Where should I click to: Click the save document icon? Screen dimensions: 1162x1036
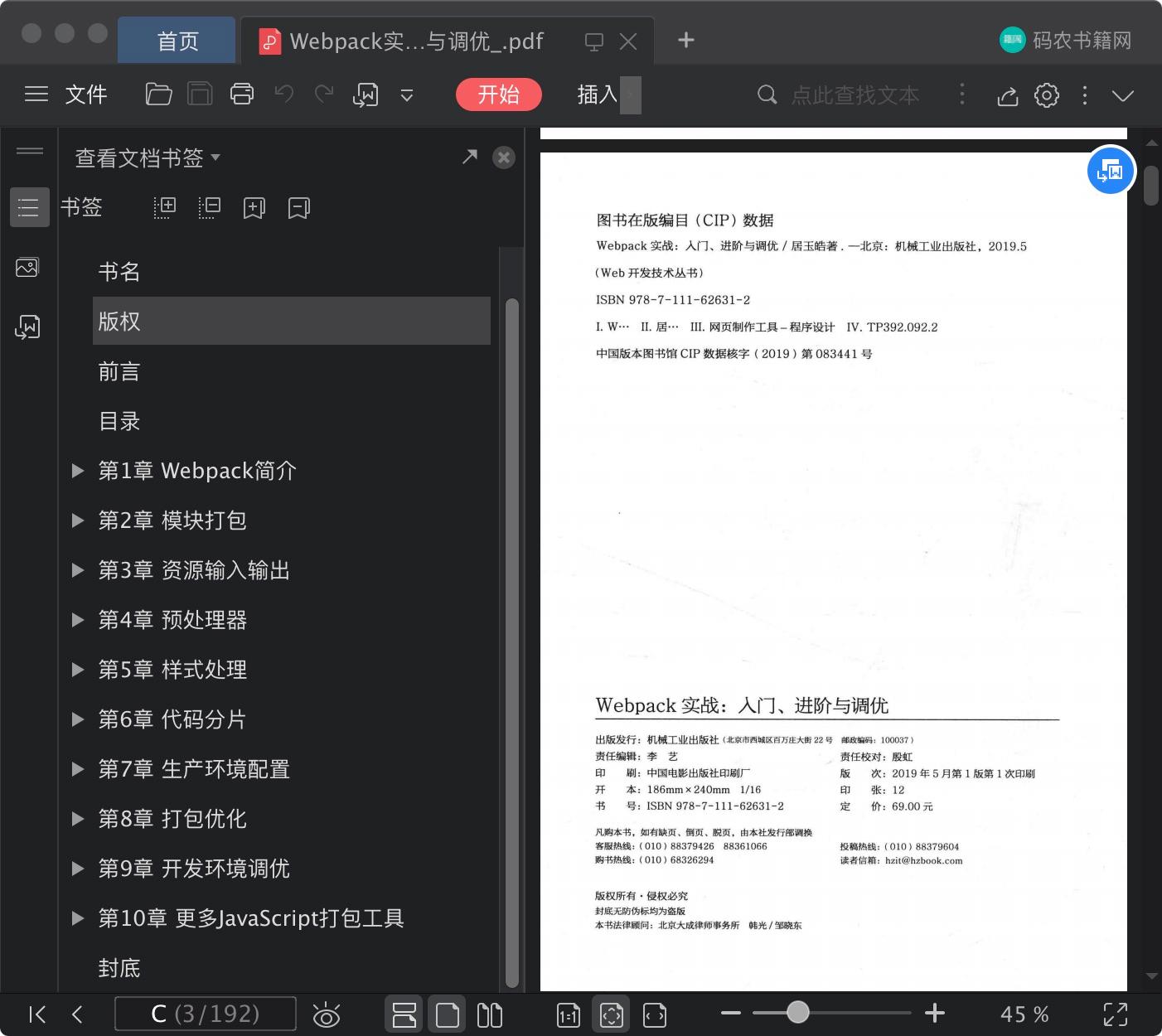pyautogui.click(x=200, y=94)
